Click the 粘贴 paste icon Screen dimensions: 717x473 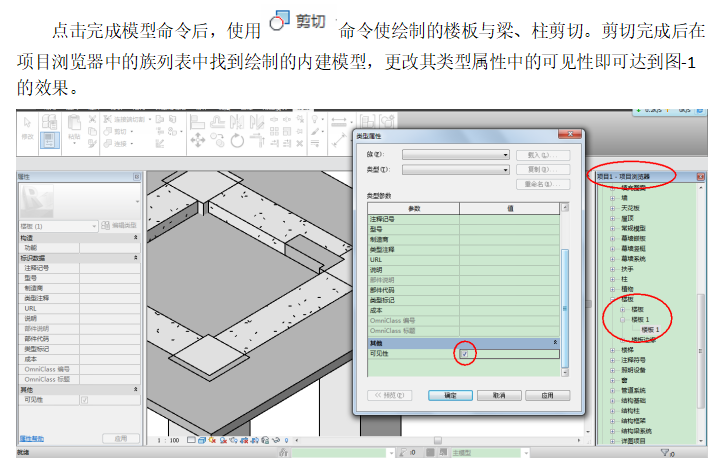pyautogui.click(x=74, y=123)
